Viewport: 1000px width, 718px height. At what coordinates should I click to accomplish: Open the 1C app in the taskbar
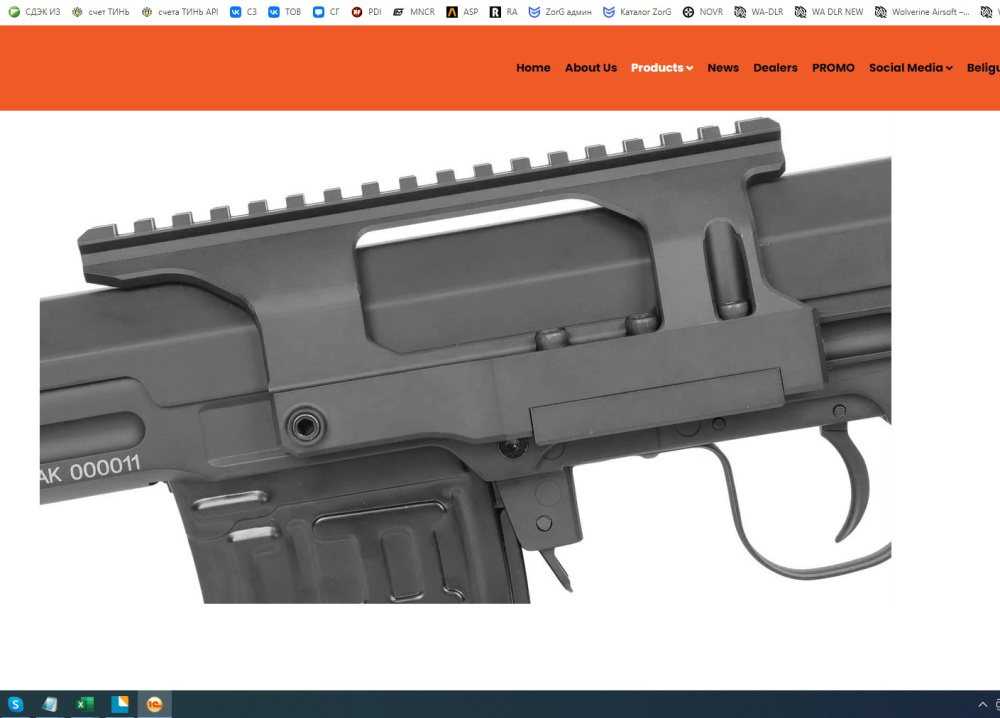pyautogui.click(x=154, y=704)
